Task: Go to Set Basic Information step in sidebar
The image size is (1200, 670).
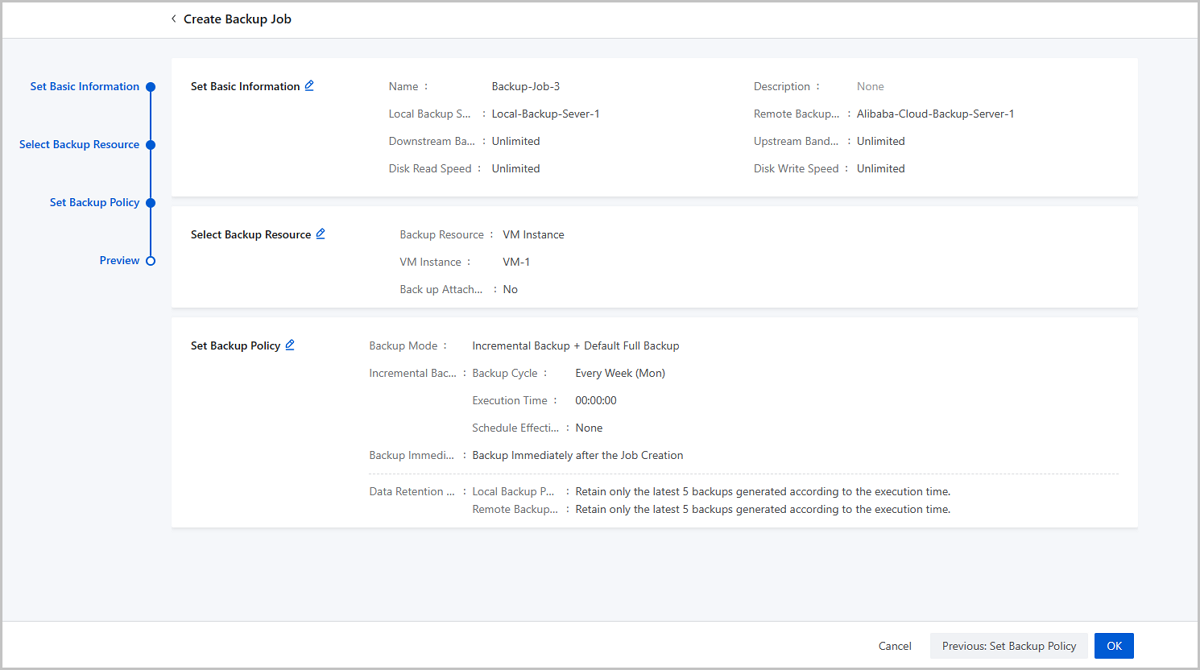Action: coord(84,87)
